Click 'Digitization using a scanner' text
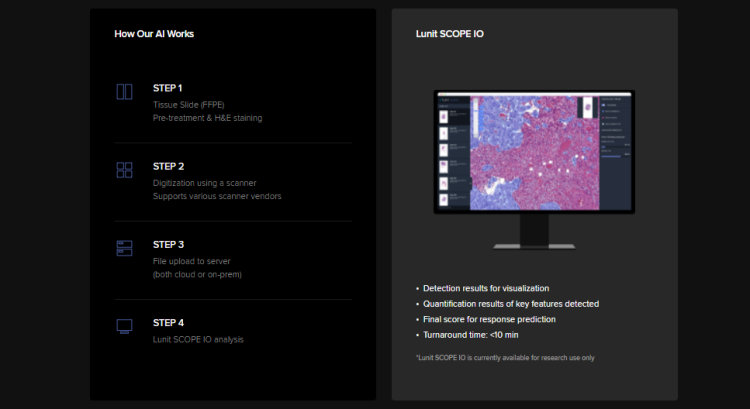750x409 pixels. [x=205, y=183]
